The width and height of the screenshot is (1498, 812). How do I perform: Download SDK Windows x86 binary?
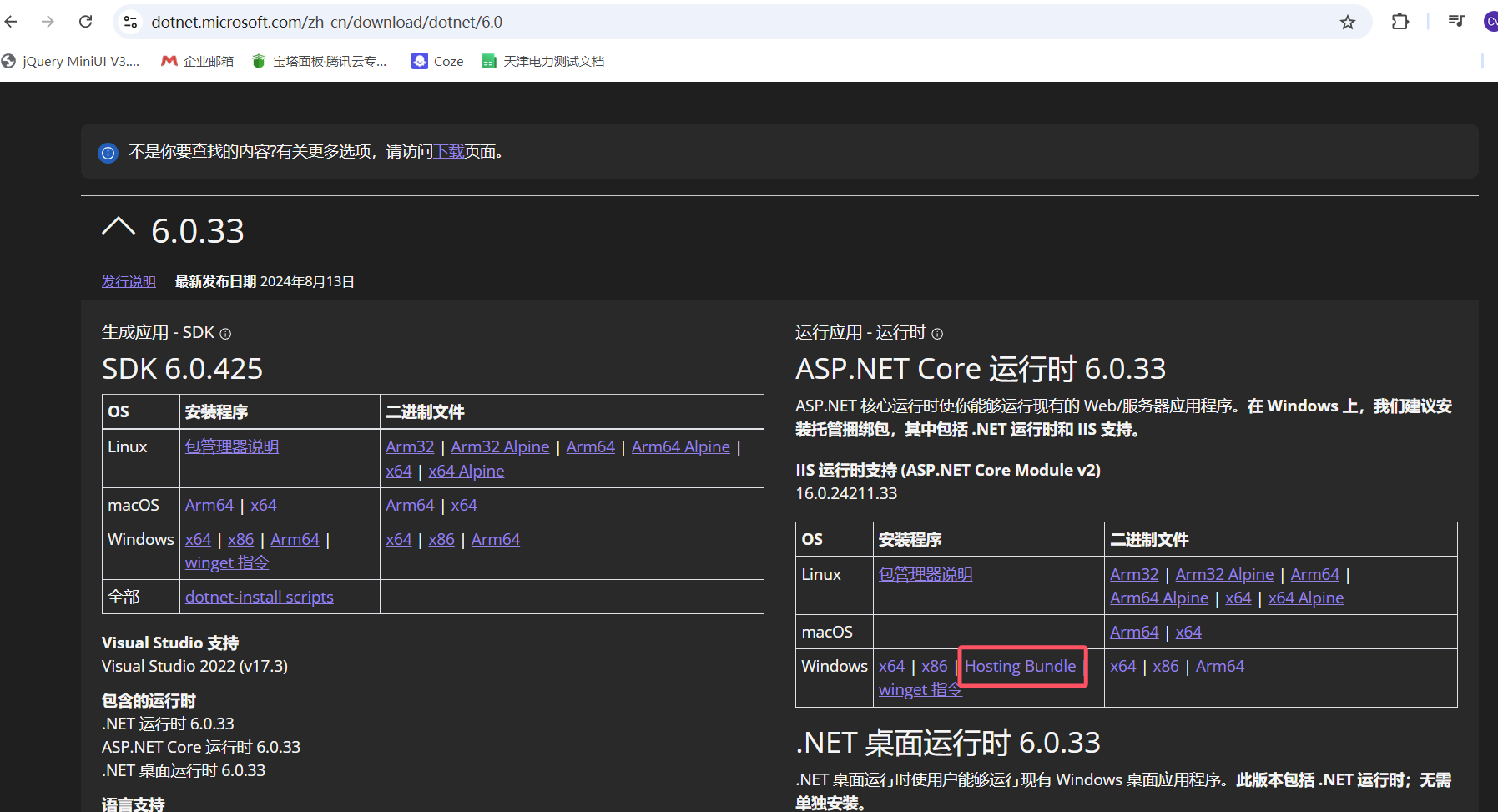coord(441,539)
